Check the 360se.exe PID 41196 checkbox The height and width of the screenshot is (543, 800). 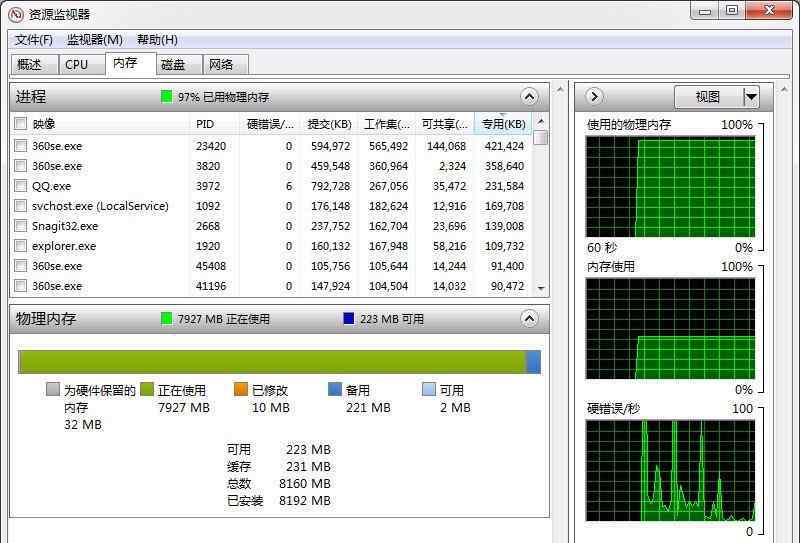pyautogui.click(x=20, y=286)
